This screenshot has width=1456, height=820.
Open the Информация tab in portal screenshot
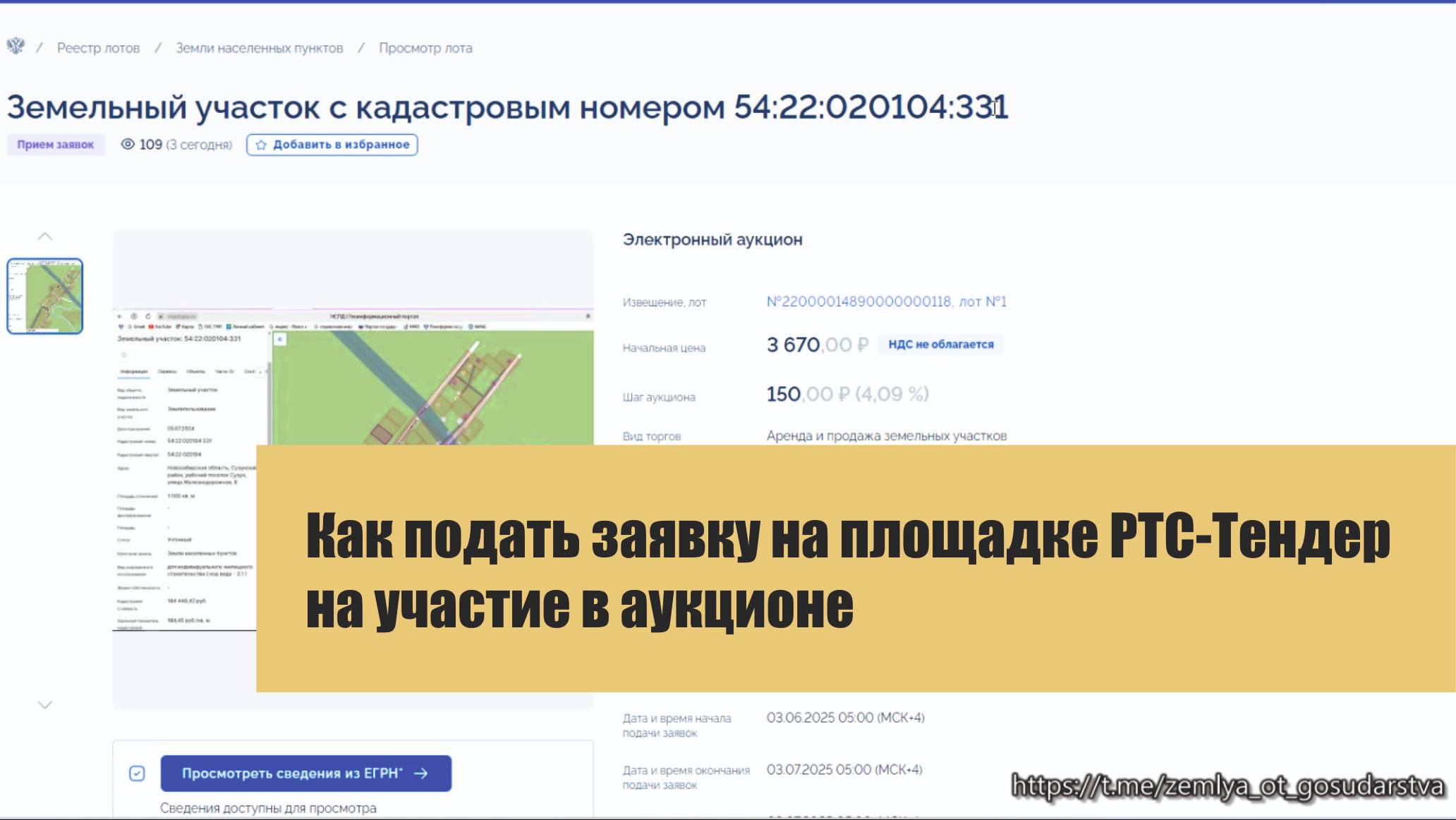point(134,371)
